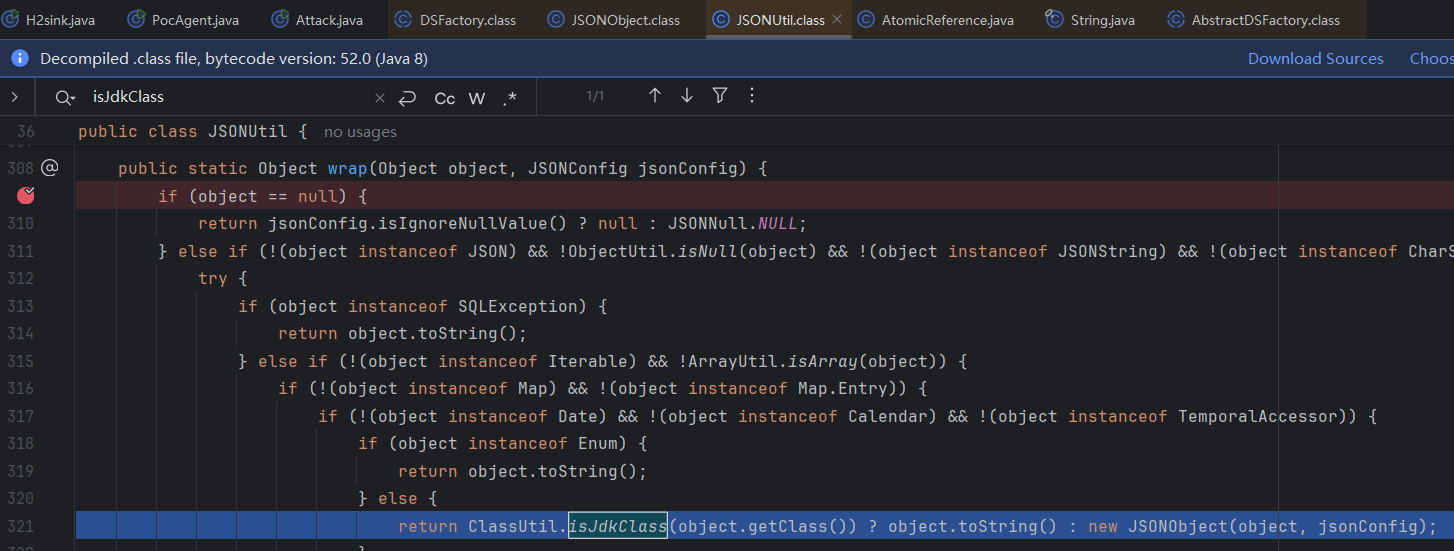
Task: Switch to the H2sink.java tab
Action: coord(50,19)
